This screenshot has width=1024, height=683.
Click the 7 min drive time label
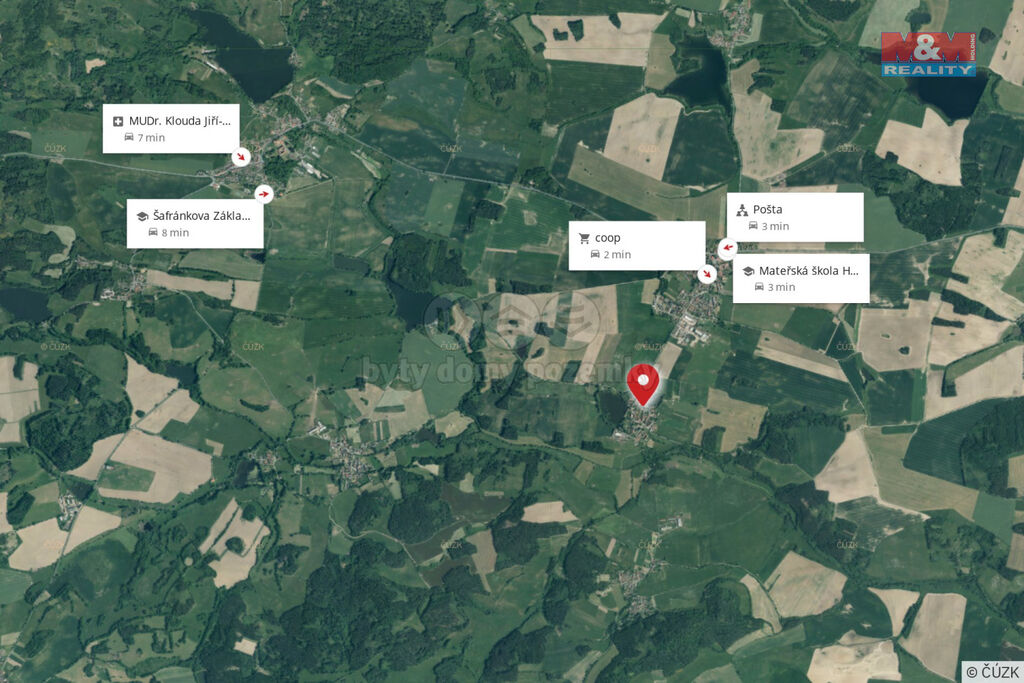click(x=151, y=138)
